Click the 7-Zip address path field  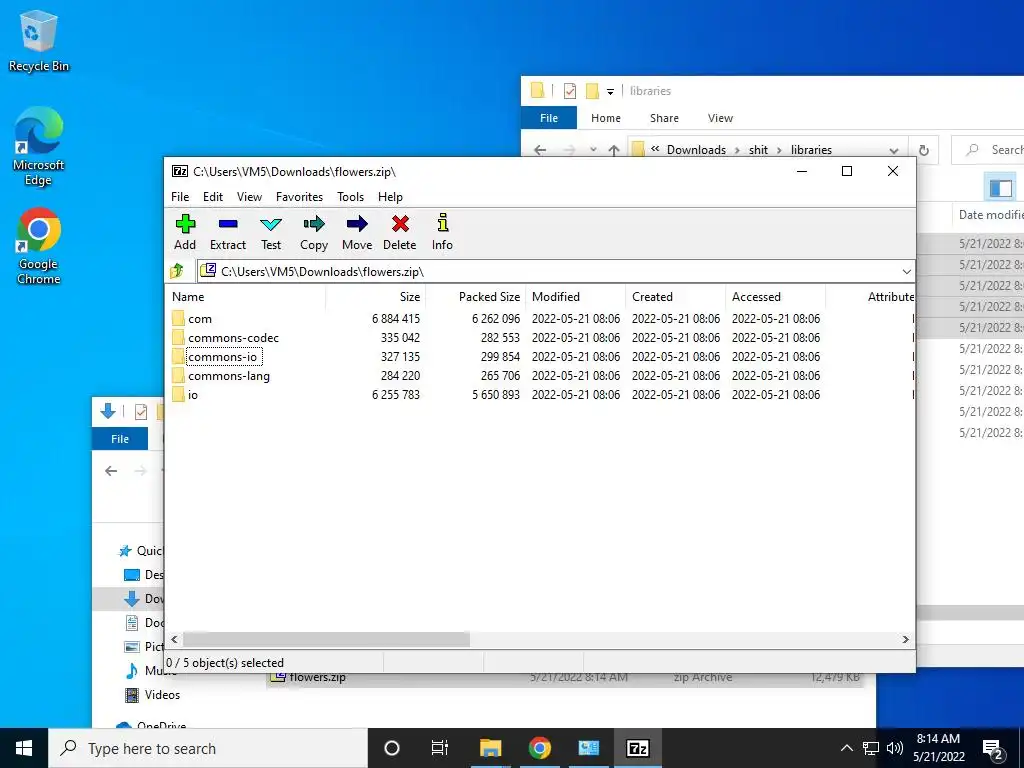pos(555,272)
